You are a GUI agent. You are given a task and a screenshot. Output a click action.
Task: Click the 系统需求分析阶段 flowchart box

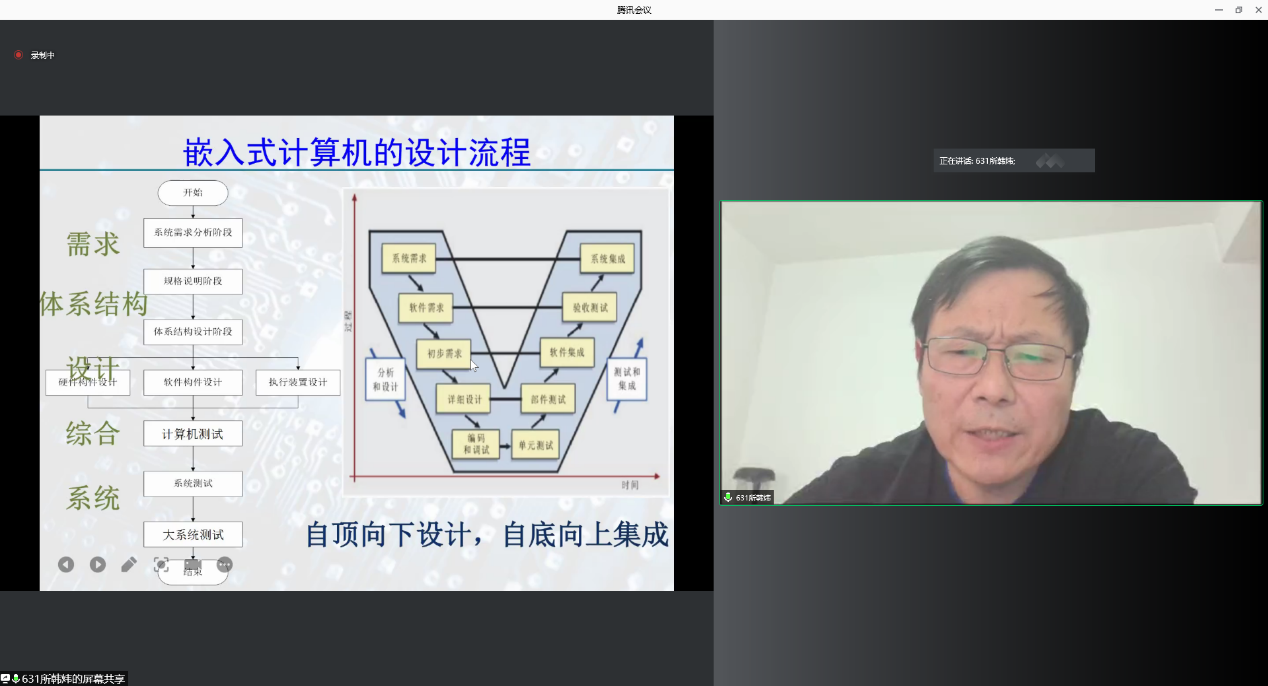click(x=192, y=232)
